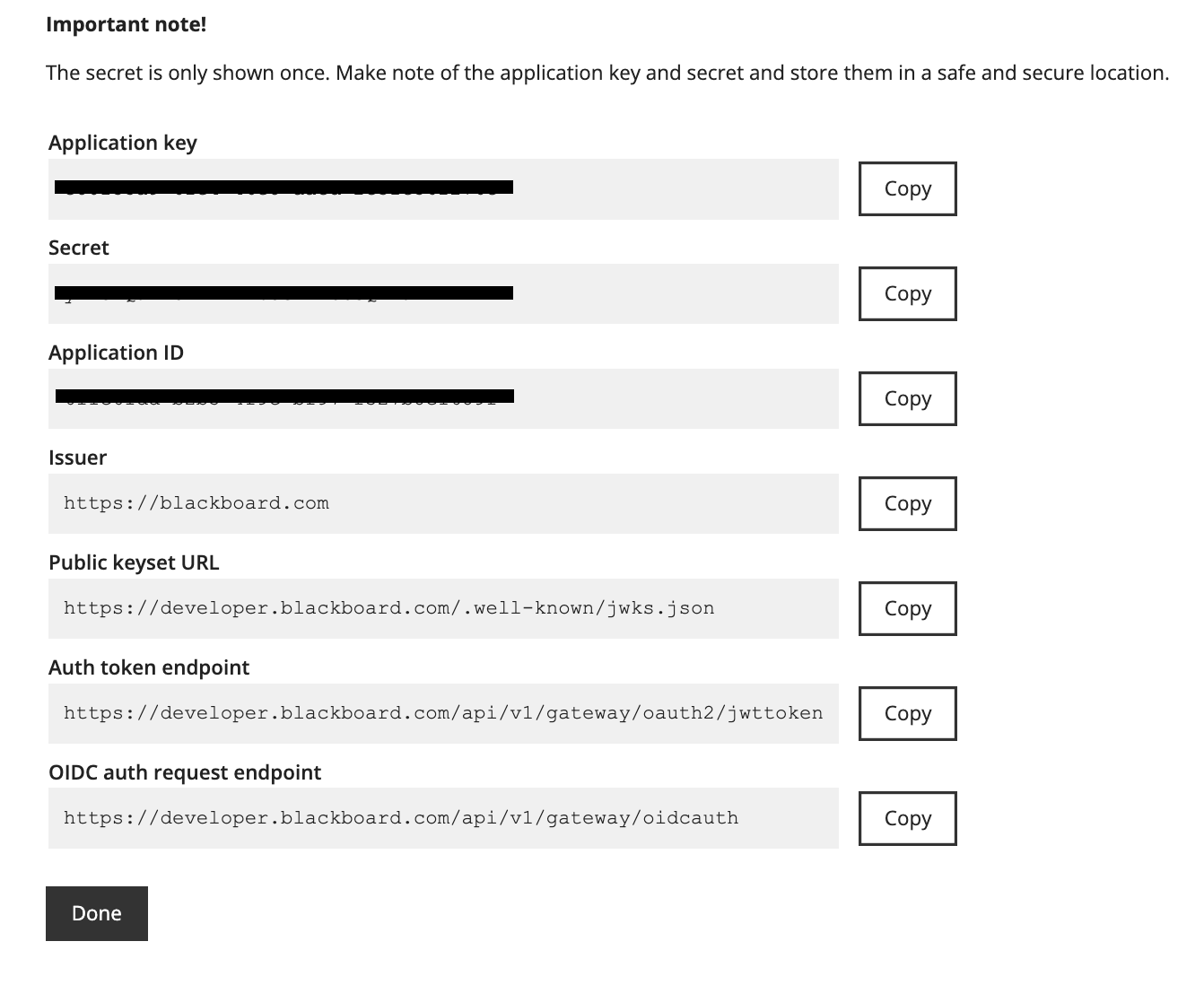Copy the Public keyset URL
Screen dimensions: 1204x985
coord(907,608)
